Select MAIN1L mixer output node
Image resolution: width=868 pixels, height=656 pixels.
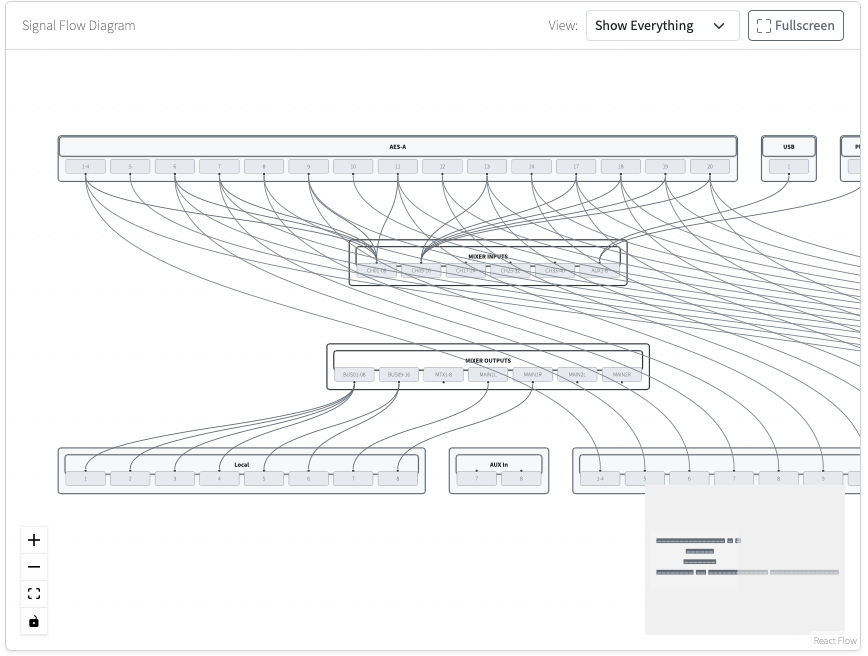pos(488,375)
